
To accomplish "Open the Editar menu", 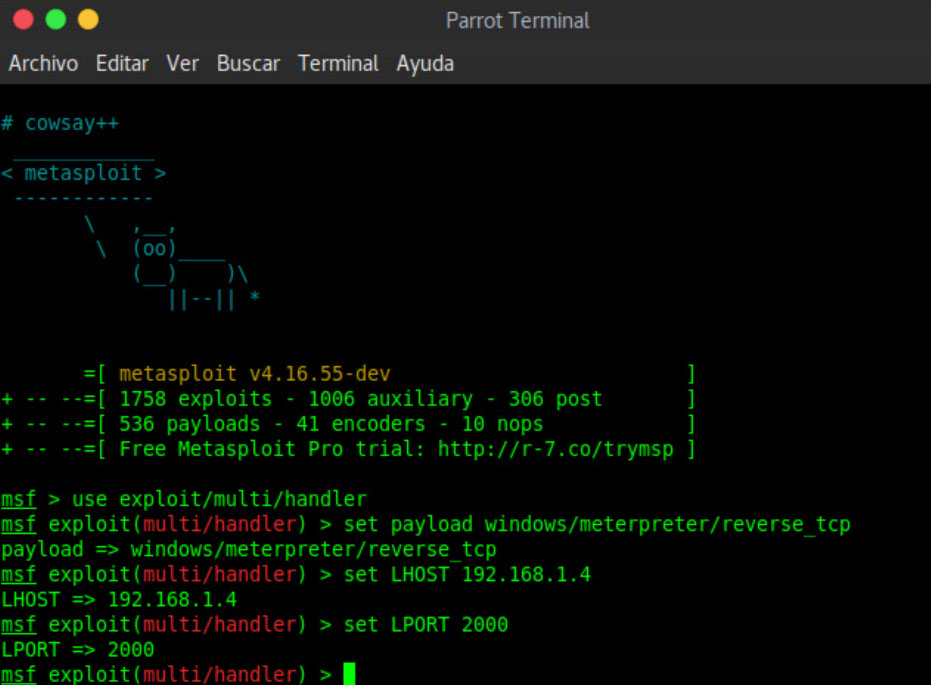I will pos(122,64).
